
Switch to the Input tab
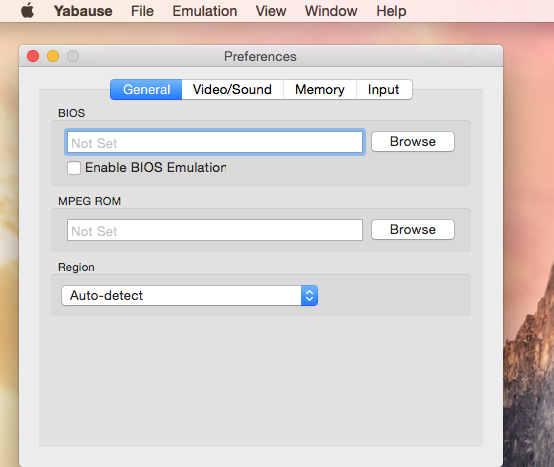point(384,90)
